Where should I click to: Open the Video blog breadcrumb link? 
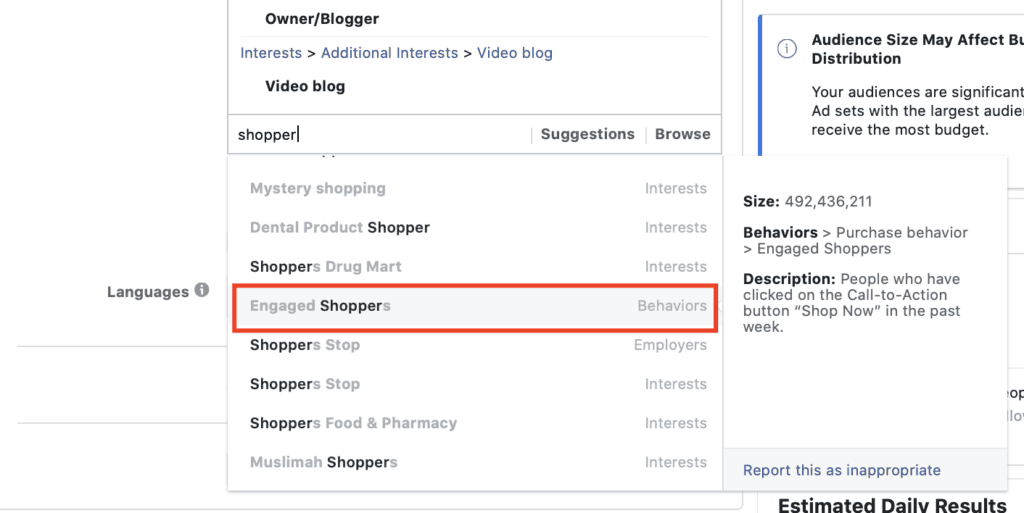515,53
